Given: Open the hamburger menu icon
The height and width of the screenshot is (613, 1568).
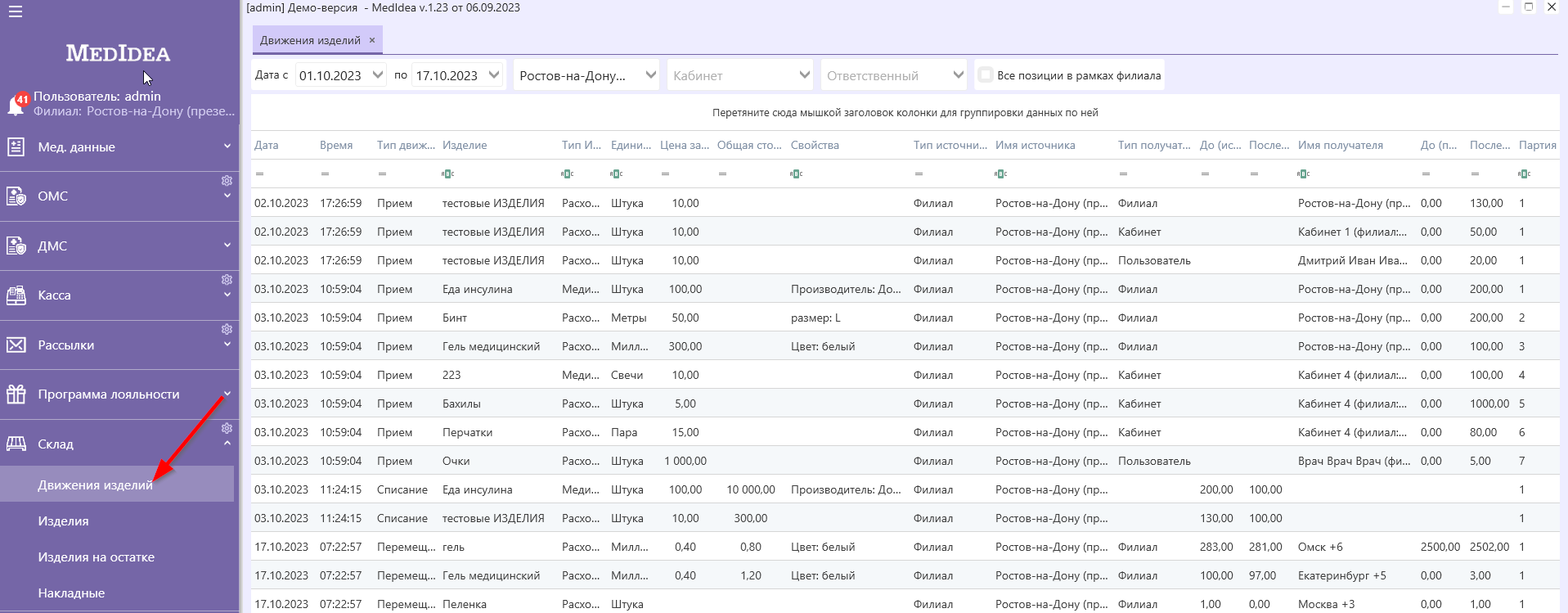Looking at the screenshot, I should (16, 11).
